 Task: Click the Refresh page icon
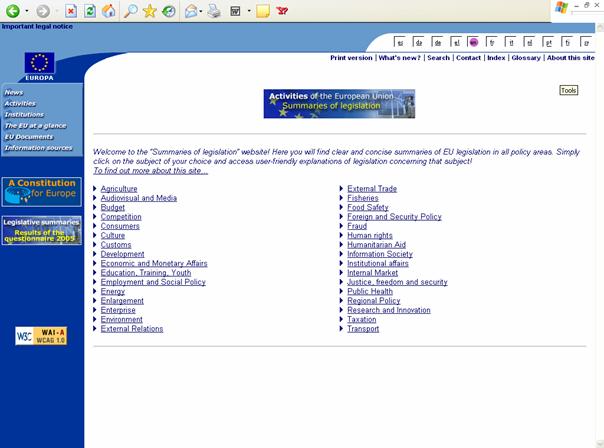(90, 11)
